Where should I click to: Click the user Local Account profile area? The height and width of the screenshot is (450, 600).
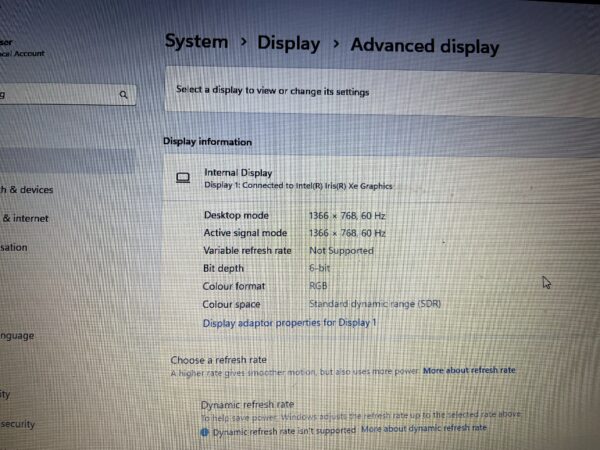22,48
